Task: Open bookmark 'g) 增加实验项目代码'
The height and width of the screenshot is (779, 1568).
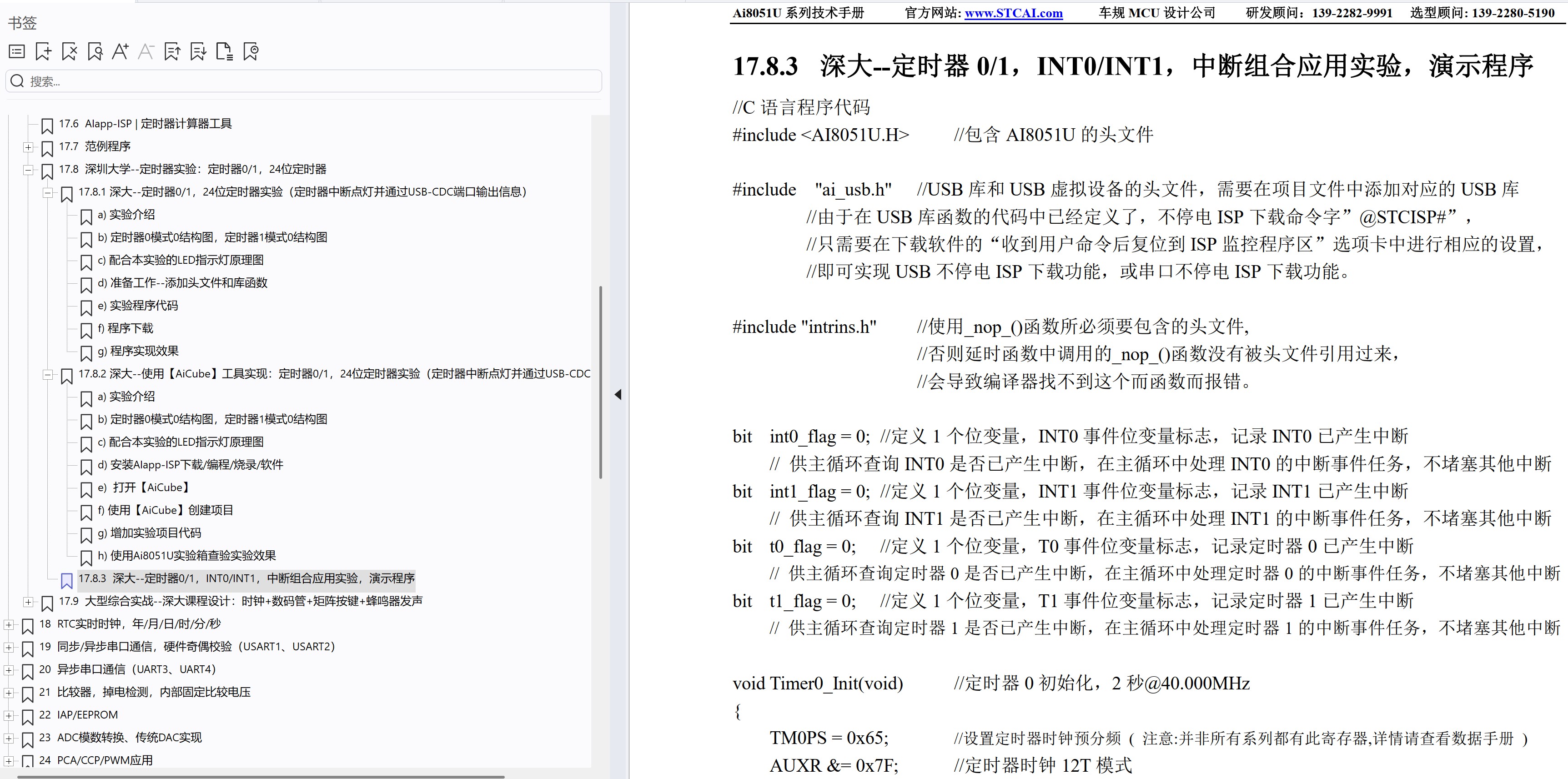Action: click(149, 533)
